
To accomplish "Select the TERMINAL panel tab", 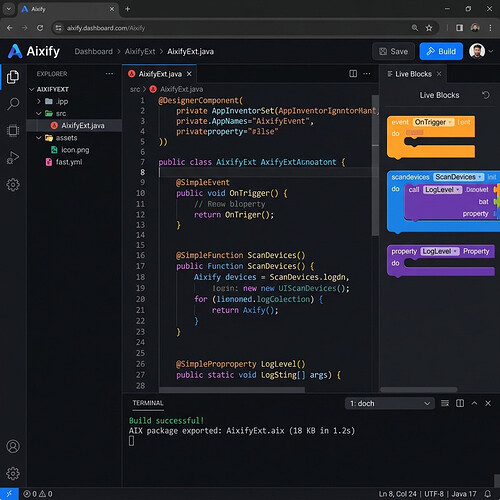I will pyautogui.click(x=148, y=403).
